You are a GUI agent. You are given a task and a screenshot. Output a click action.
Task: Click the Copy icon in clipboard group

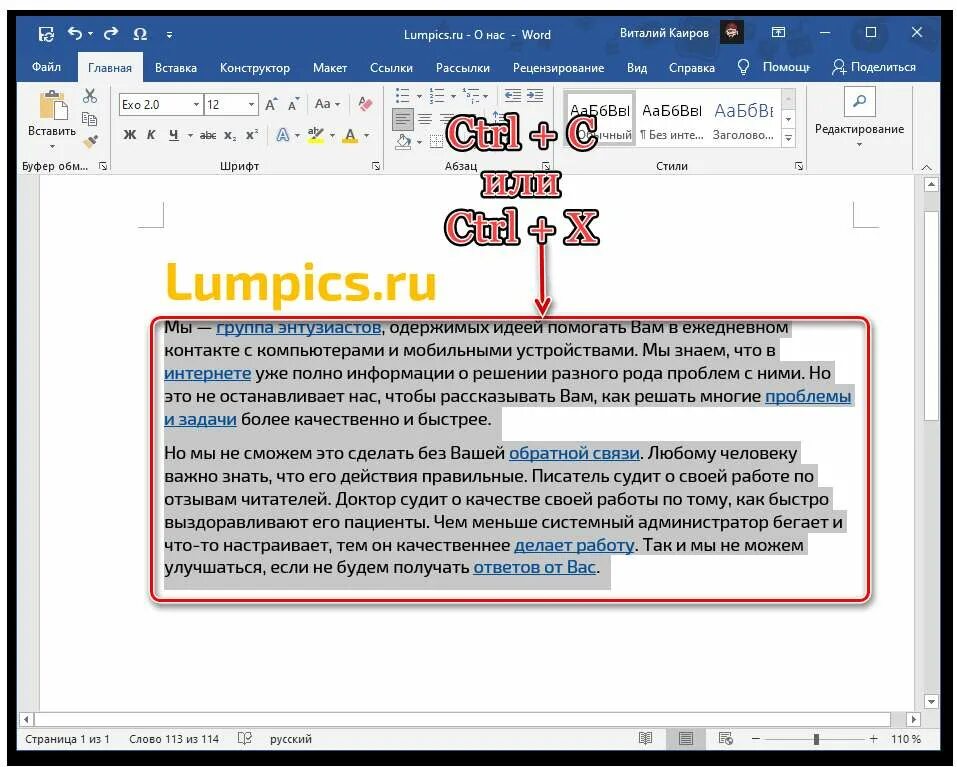click(90, 118)
